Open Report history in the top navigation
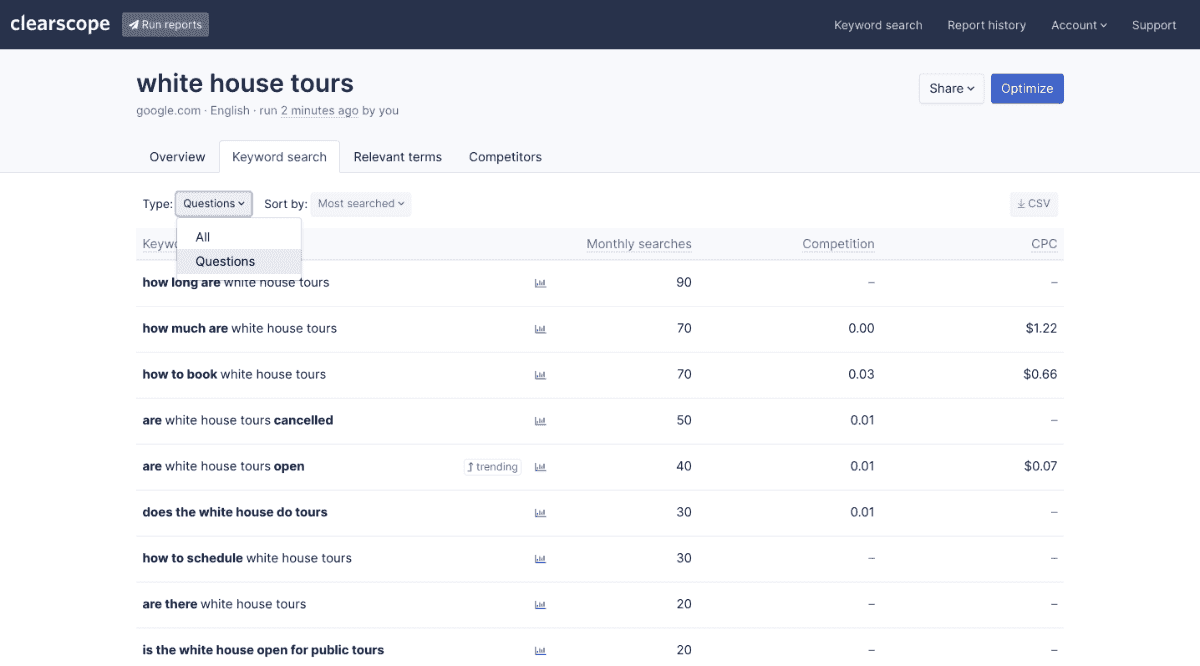 pos(986,25)
